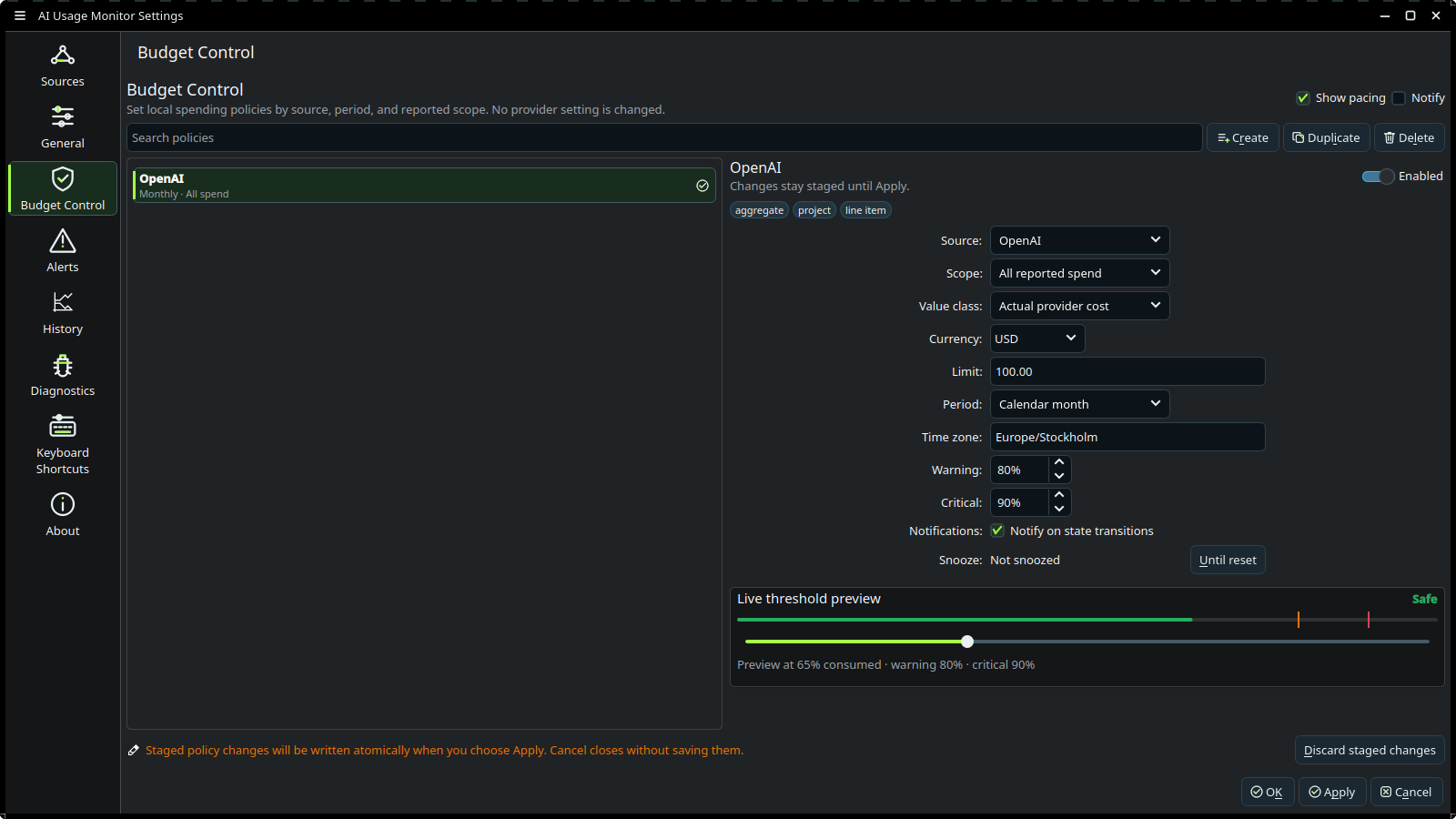Click the Until reset snooze button
1456x819 pixels.
coord(1228,560)
